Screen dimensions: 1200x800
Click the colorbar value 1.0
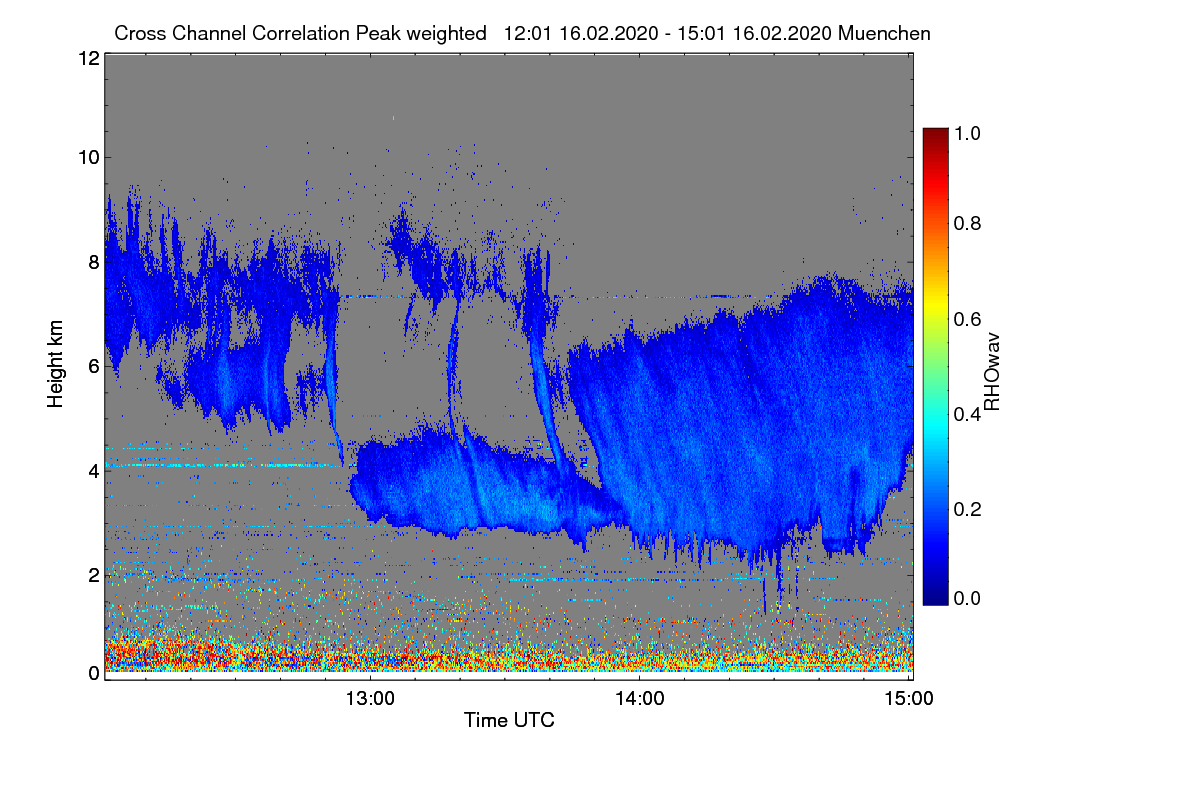969,131
